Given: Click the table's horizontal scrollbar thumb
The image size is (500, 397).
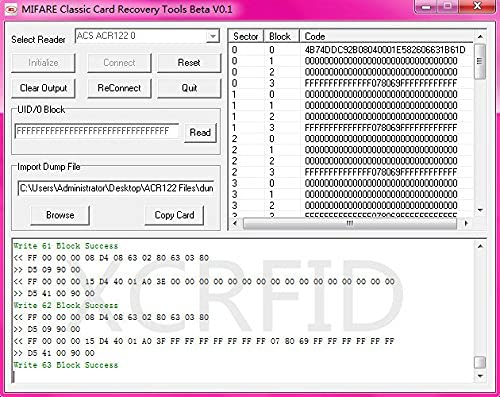Looking at the screenshot, I should point(350,223).
